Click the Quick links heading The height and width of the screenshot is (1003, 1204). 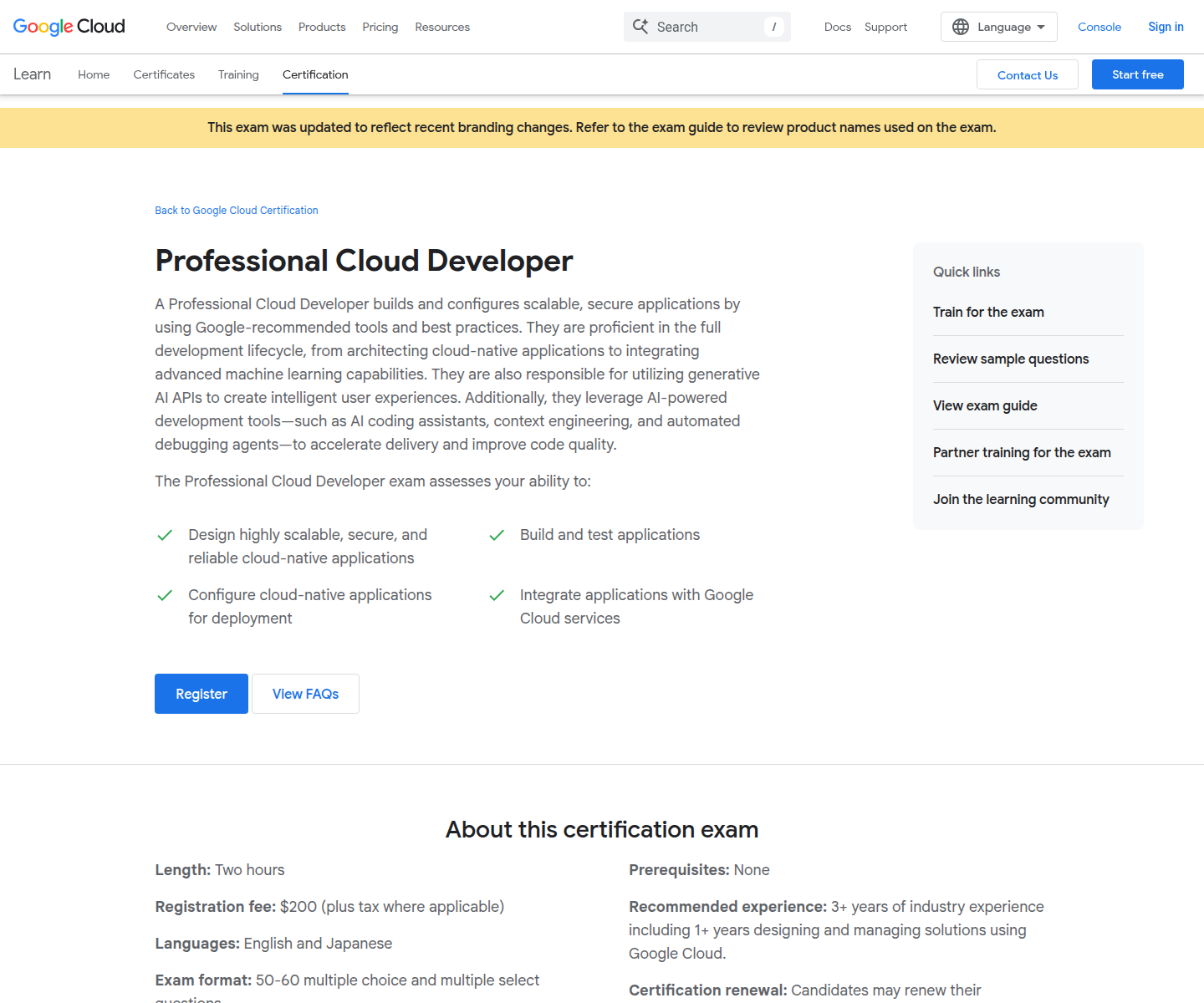click(x=967, y=272)
